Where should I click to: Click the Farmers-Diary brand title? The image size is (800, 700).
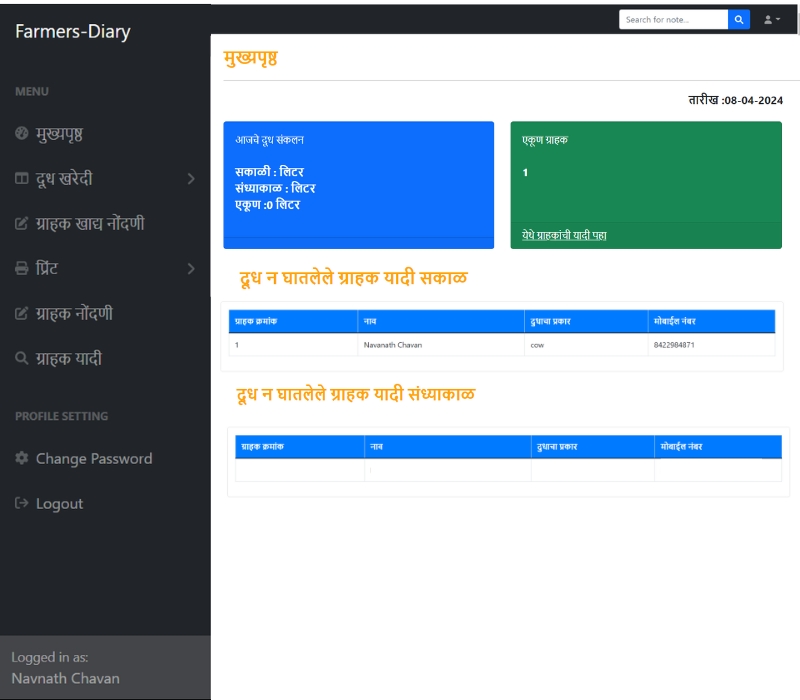coord(72,32)
